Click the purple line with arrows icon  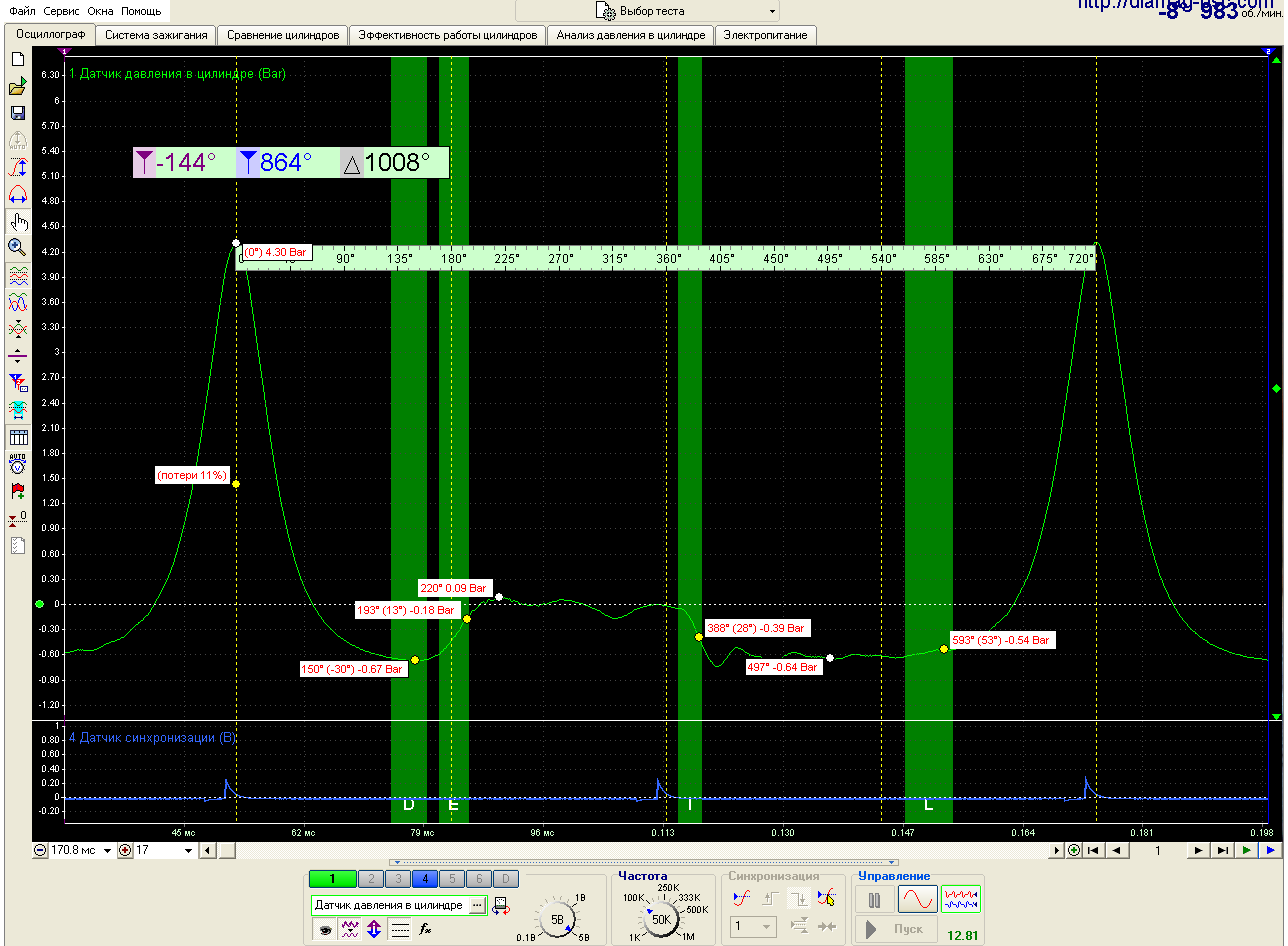(17, 355)
